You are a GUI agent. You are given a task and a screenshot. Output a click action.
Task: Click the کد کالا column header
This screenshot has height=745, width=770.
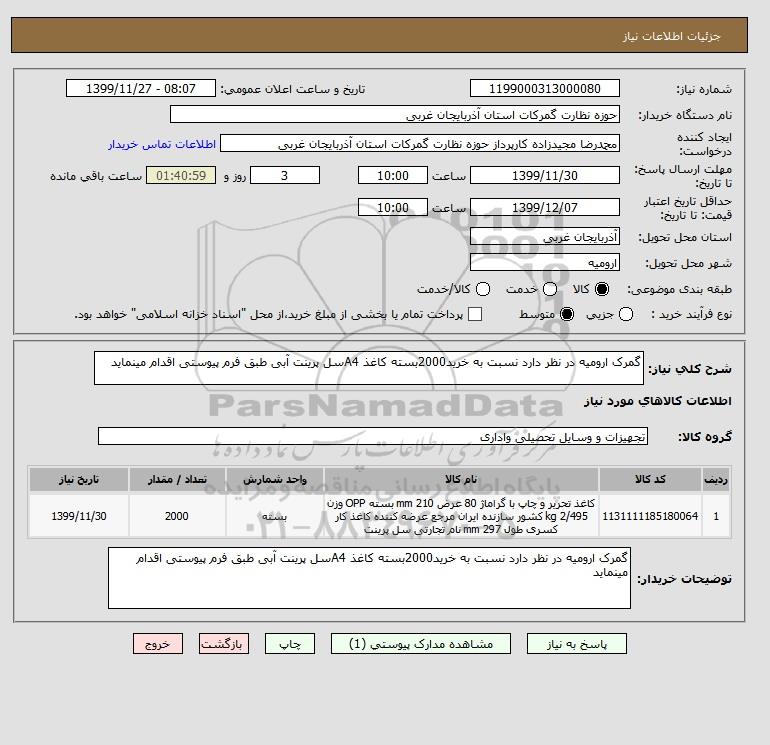650,479
